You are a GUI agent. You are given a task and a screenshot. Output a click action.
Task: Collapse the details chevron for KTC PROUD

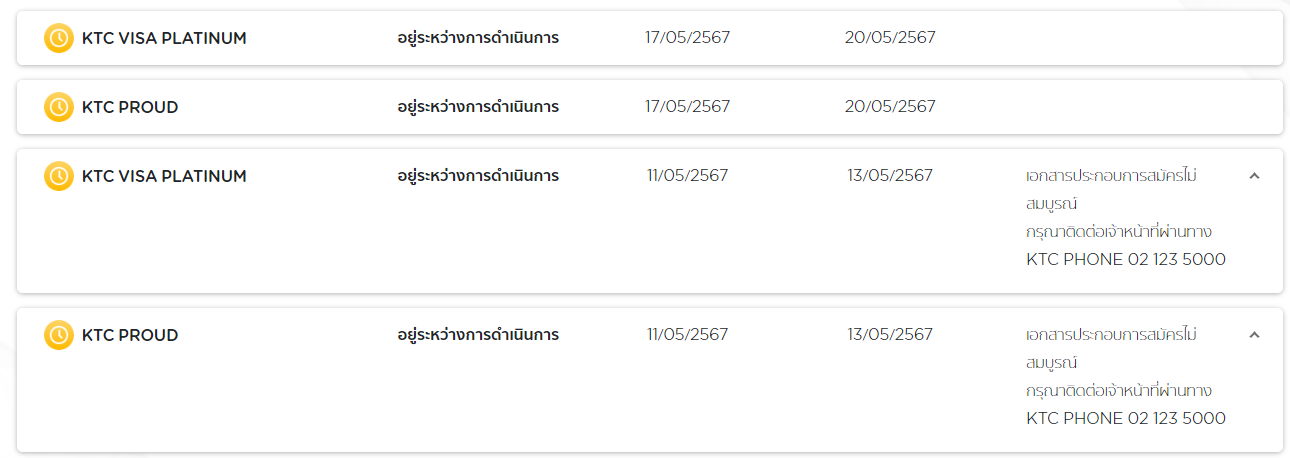(x=1255, y=335)
